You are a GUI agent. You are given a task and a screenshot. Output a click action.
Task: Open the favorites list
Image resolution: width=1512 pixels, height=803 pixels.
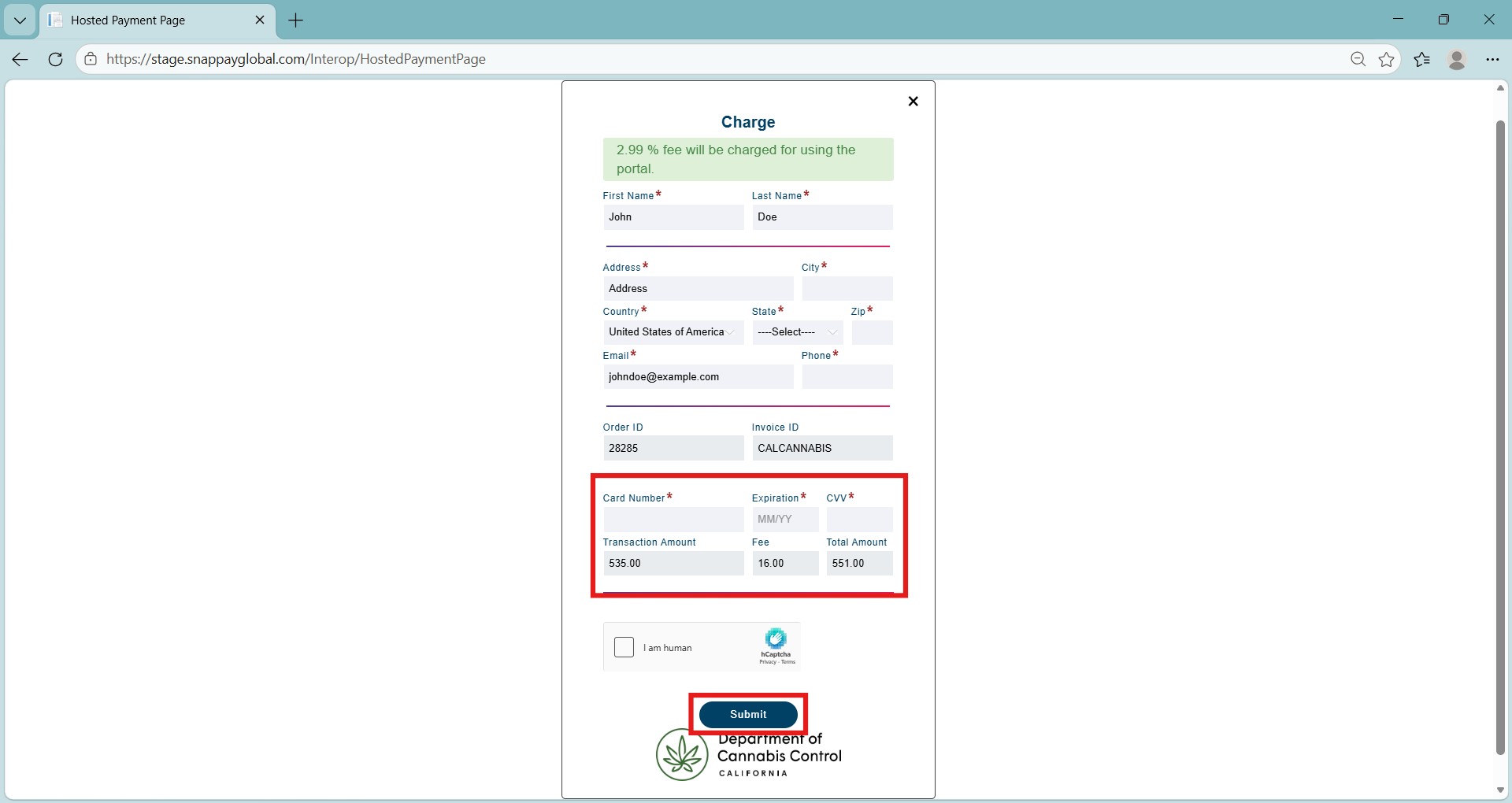(x=1421, y=59)
